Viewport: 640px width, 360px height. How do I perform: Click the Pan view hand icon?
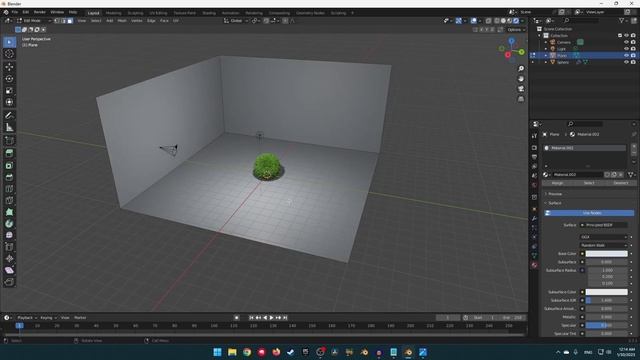(x=521, y=79)
